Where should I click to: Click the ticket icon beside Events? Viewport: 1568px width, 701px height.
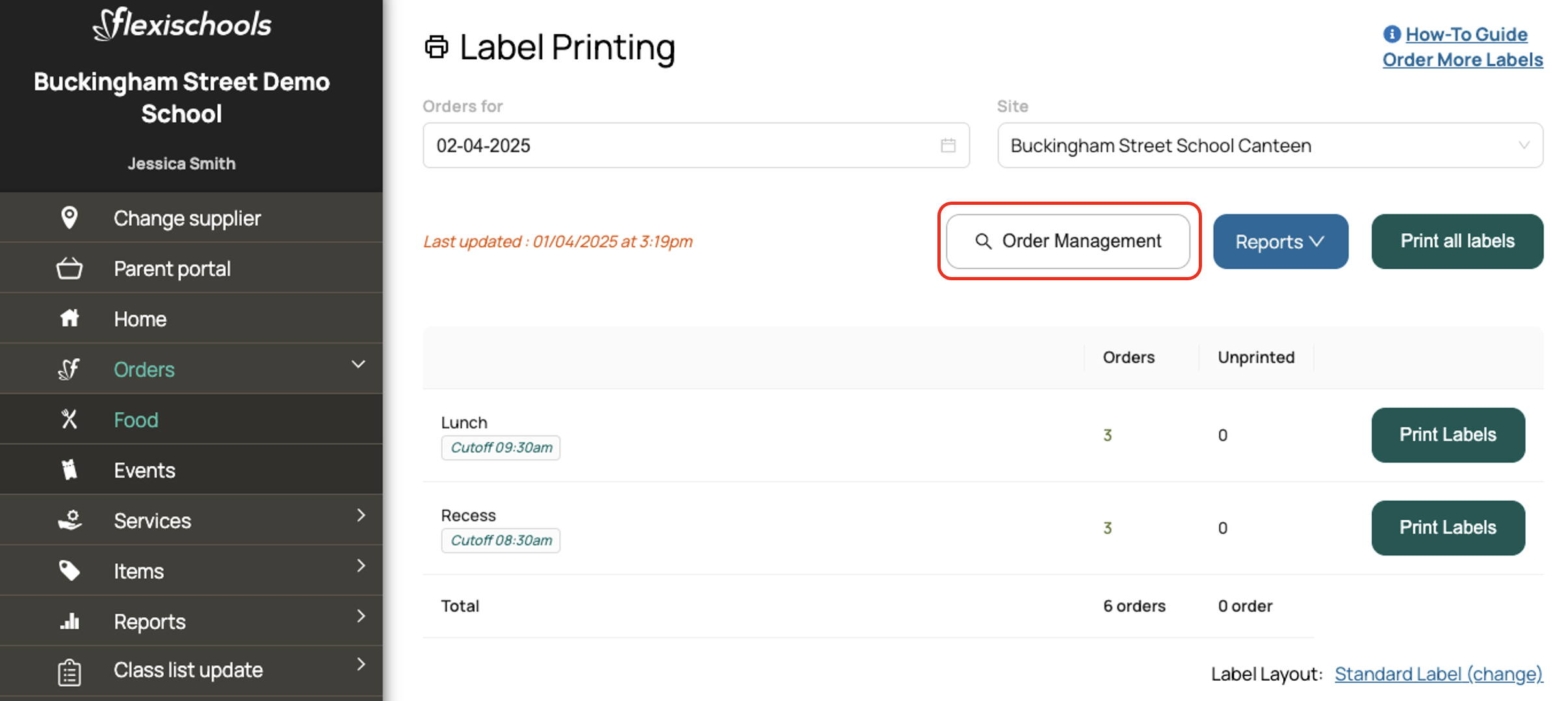coord(70,470)
